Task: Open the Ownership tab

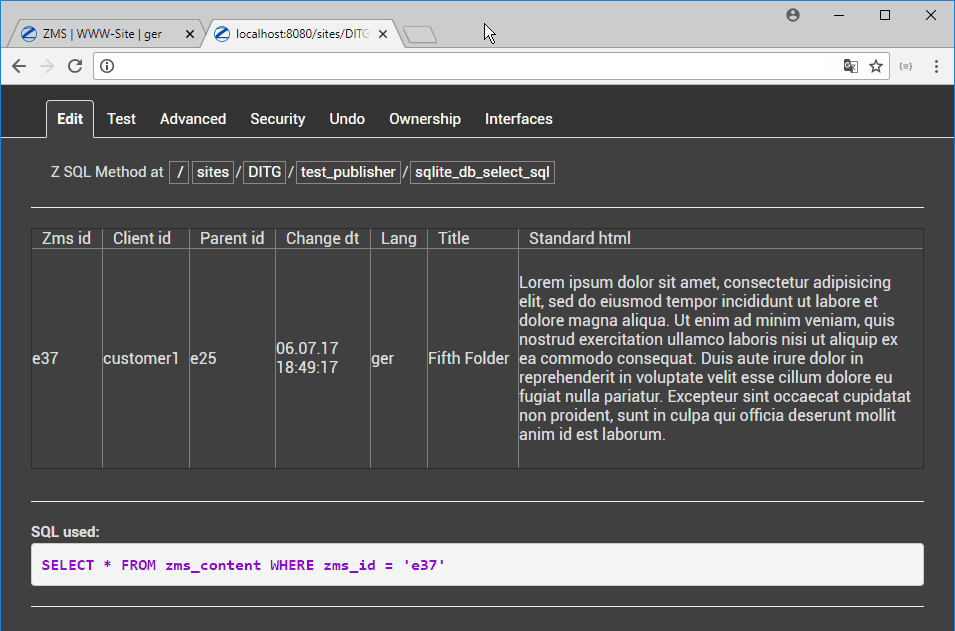Action: click(x=425, y=119)
